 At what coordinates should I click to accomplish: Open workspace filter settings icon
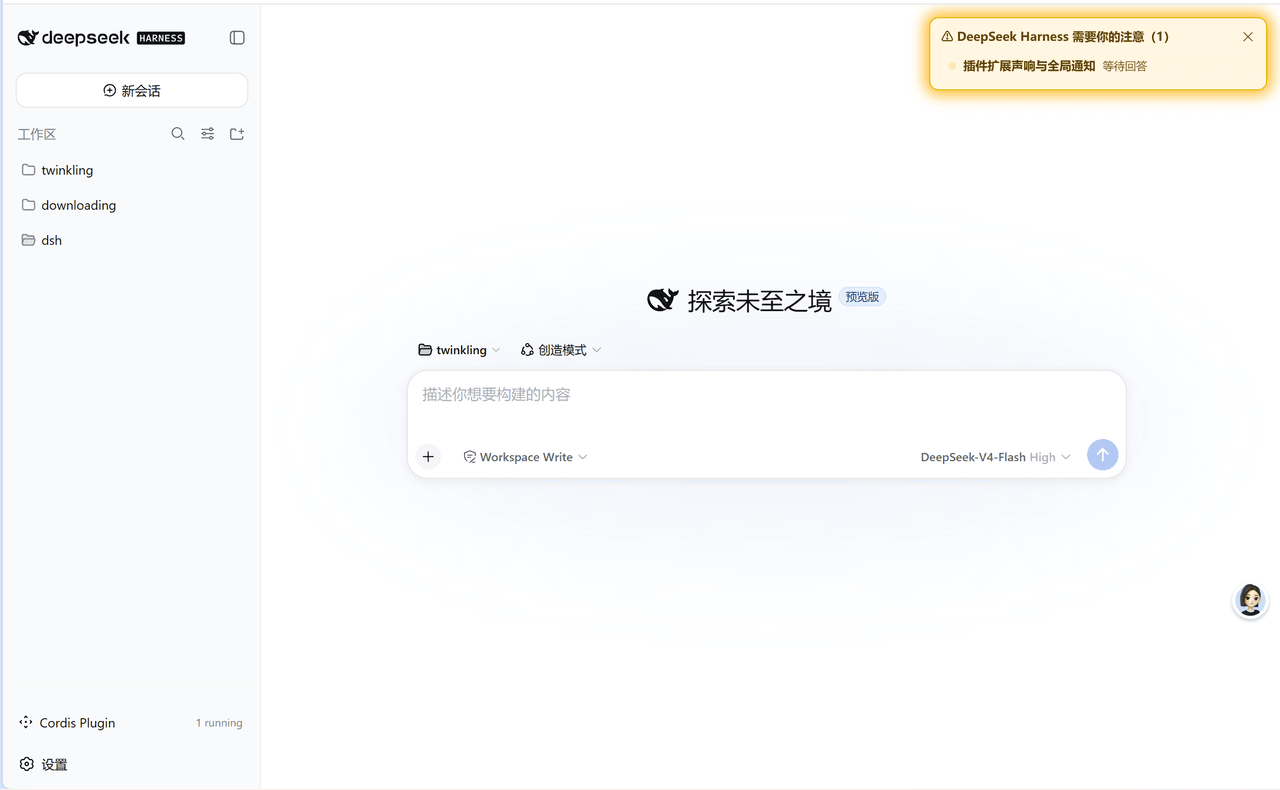coord(208,134)
